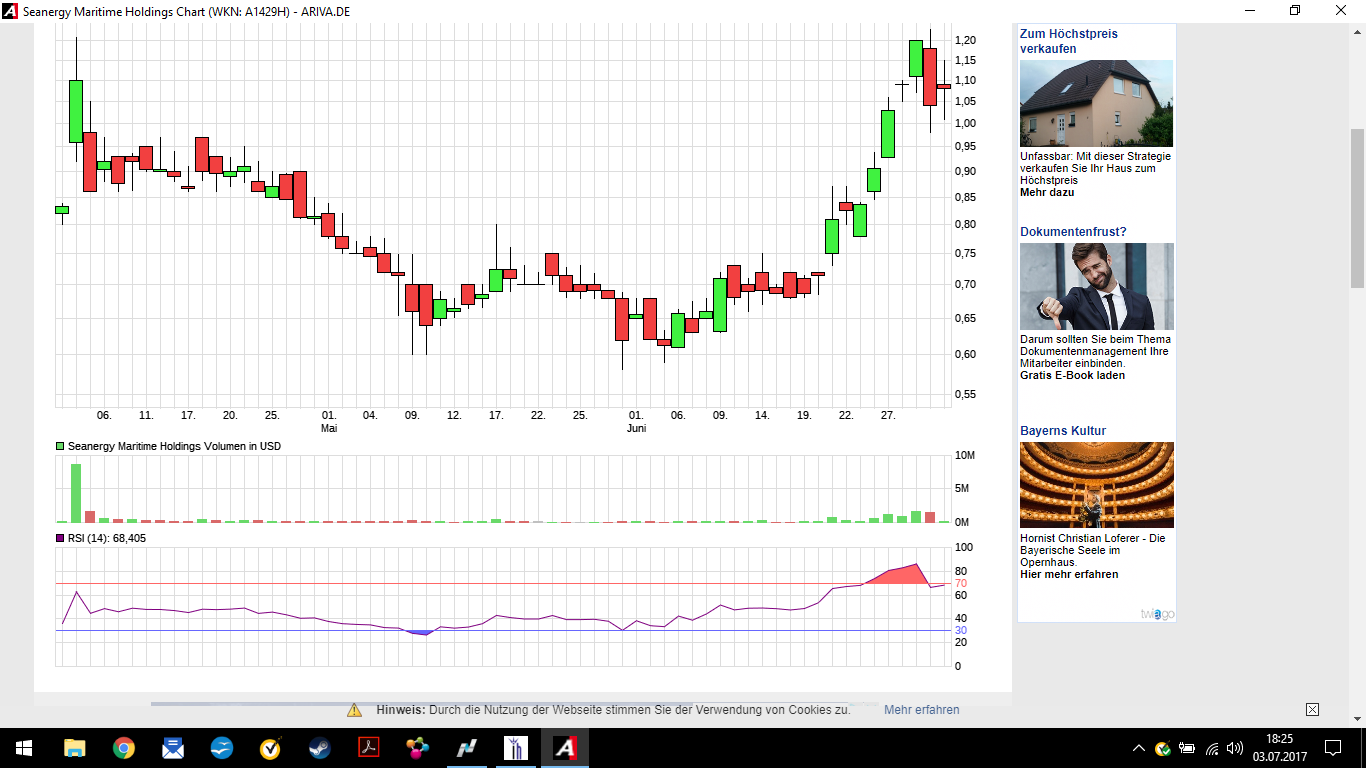The height and width of the screenshot is (768, 1366).
Task: Dismiss the cookie notice with X box
Action: (x=1312, y=710)
